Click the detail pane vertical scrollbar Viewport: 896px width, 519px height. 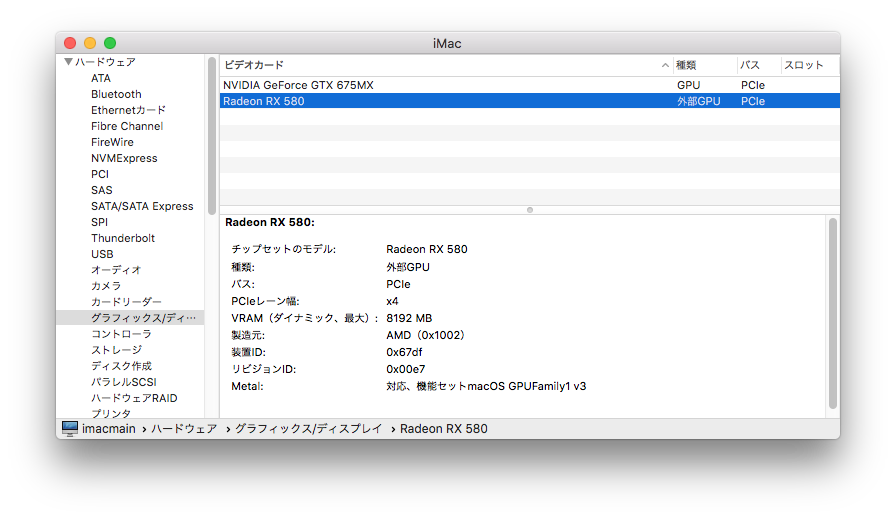coord(833,313)
